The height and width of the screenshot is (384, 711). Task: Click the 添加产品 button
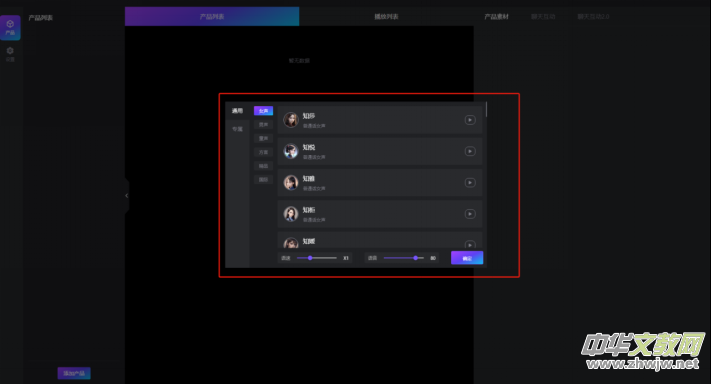(74, 373)
